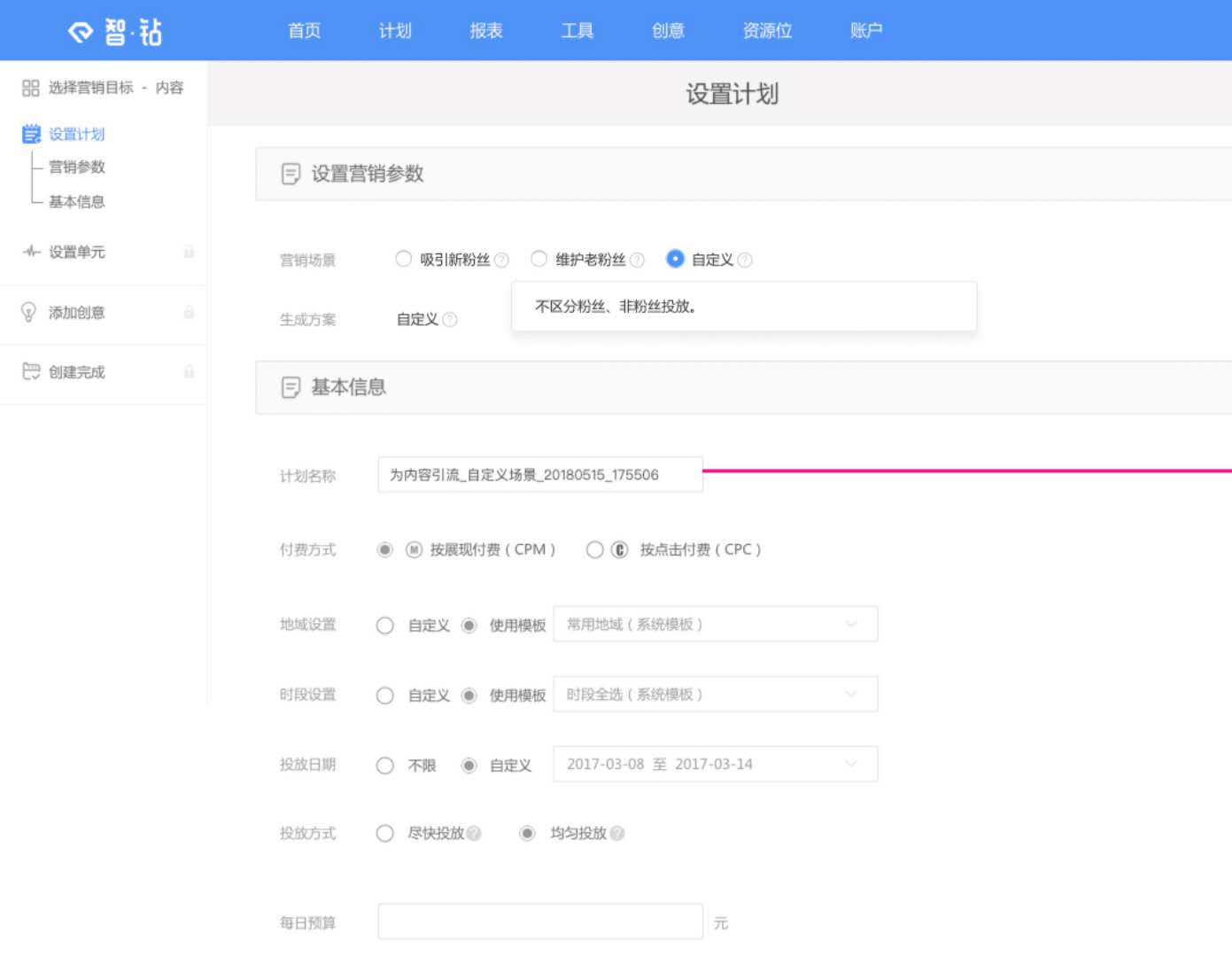This screenshot has height=957, width=1232.
Task: Open the 选择营销目标 sidebar item icon
Action: 29,88
